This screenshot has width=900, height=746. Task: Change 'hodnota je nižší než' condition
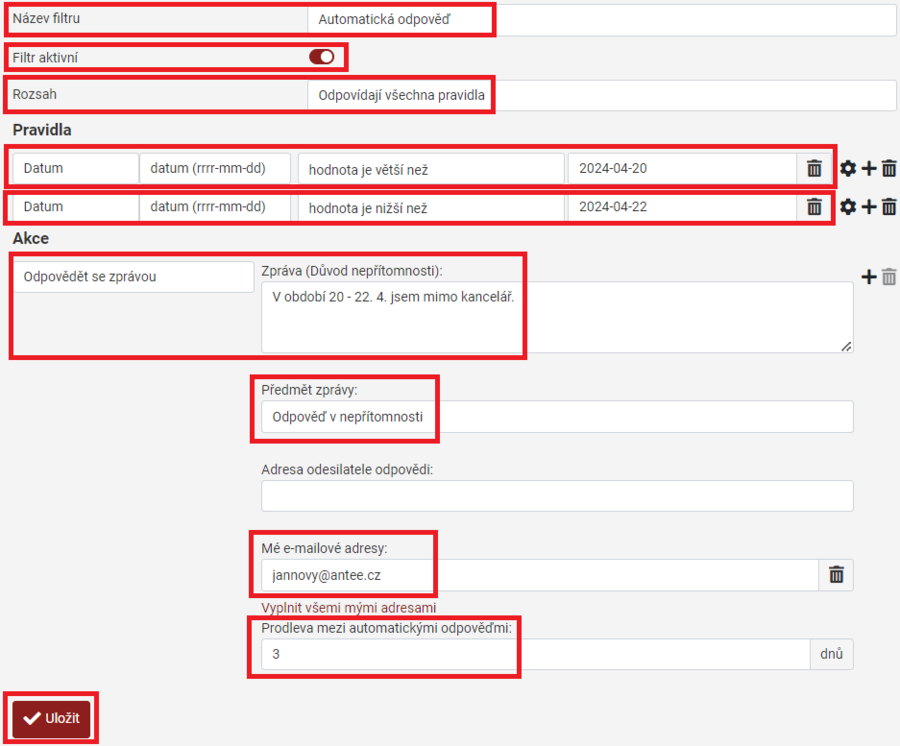point(430,207)
